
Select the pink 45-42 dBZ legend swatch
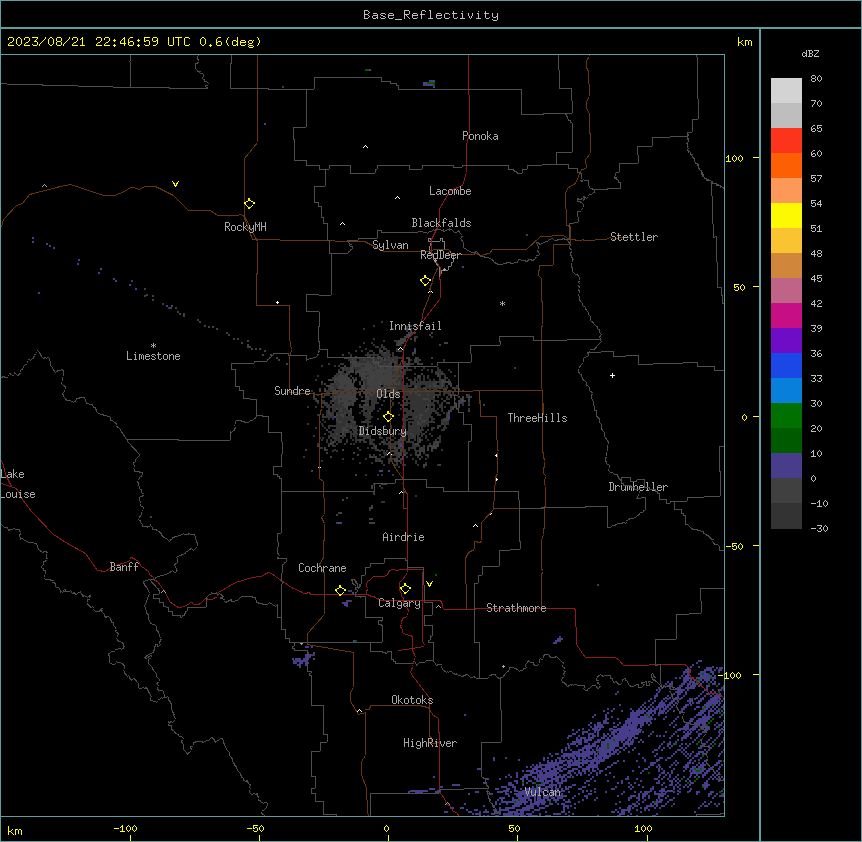(786, 291)
